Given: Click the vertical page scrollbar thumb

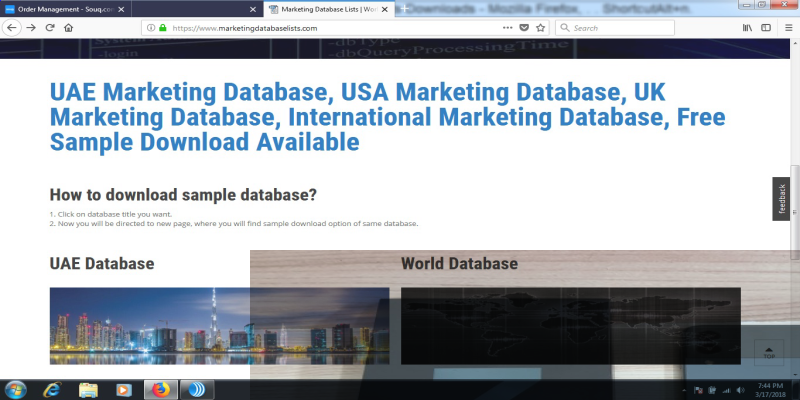Looking at the screenshot, I should point(795,212).
